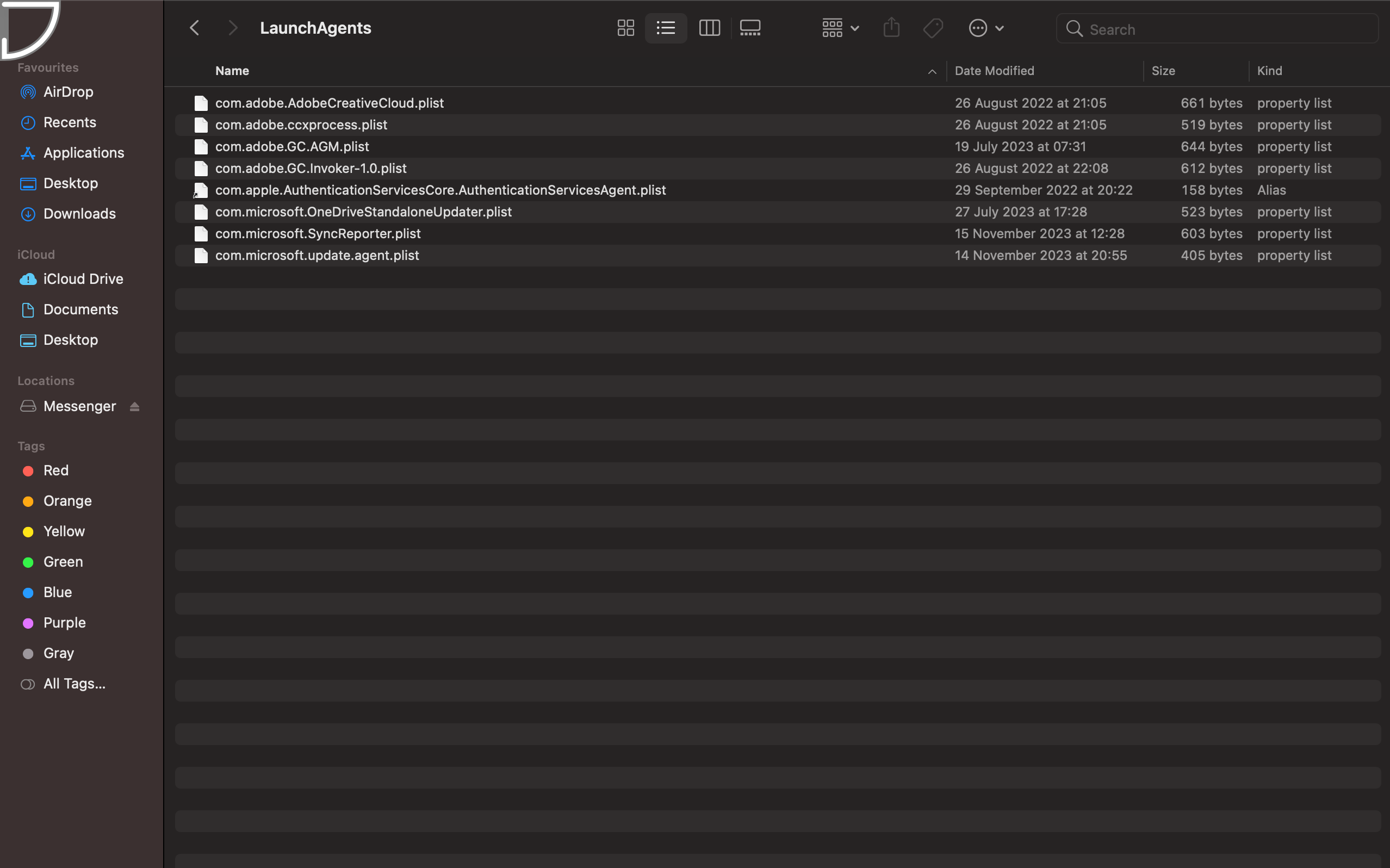Open iCloud Drive in the sidebar

[x=83, y=279]
